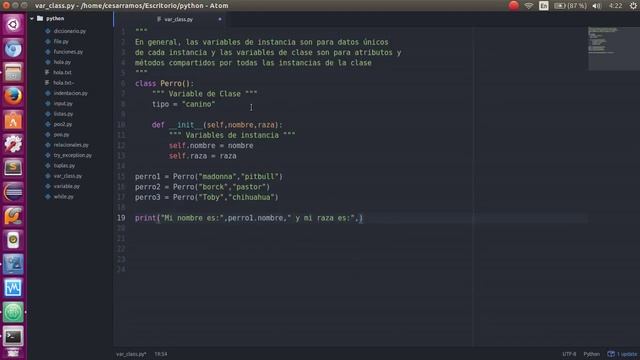The width and height of the screenshot is (640, 360).
Task: Open while.py from the project tree
Action: pyautogui.click(x=63, y=197)
